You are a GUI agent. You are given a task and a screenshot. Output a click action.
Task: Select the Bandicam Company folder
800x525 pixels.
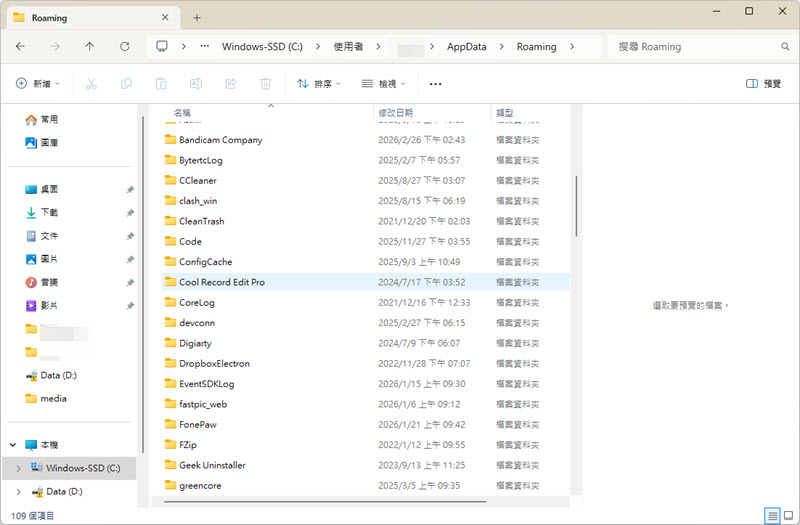366,140
